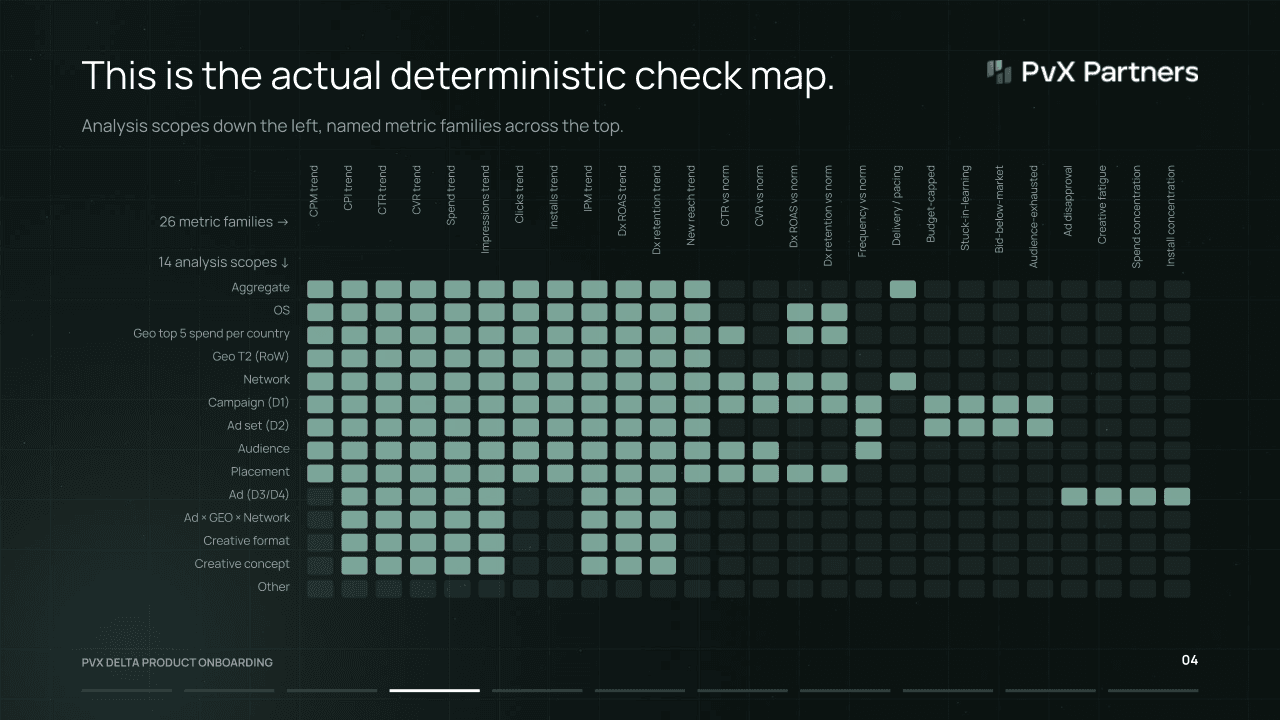Select the 'Other' row label

point(274,587)
